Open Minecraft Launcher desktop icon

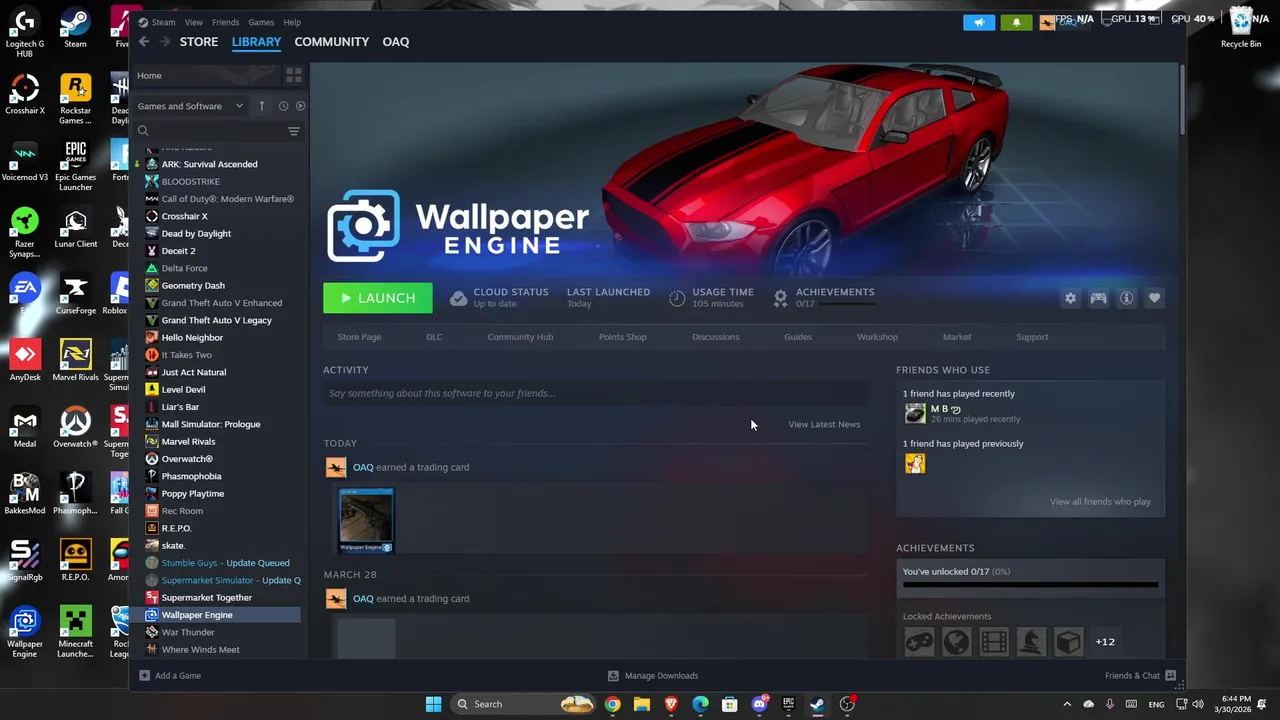(75, 632)
